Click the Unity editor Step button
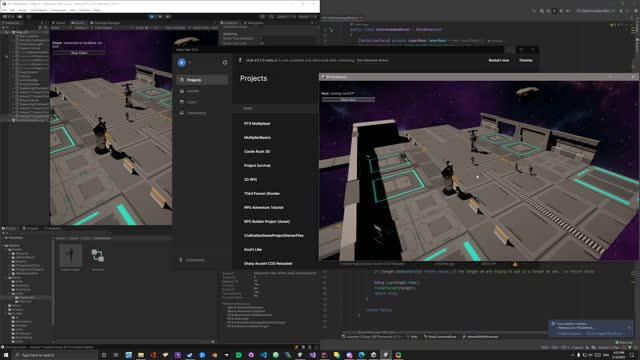This screenshot has width=640, height=360. tap(168, 17)
